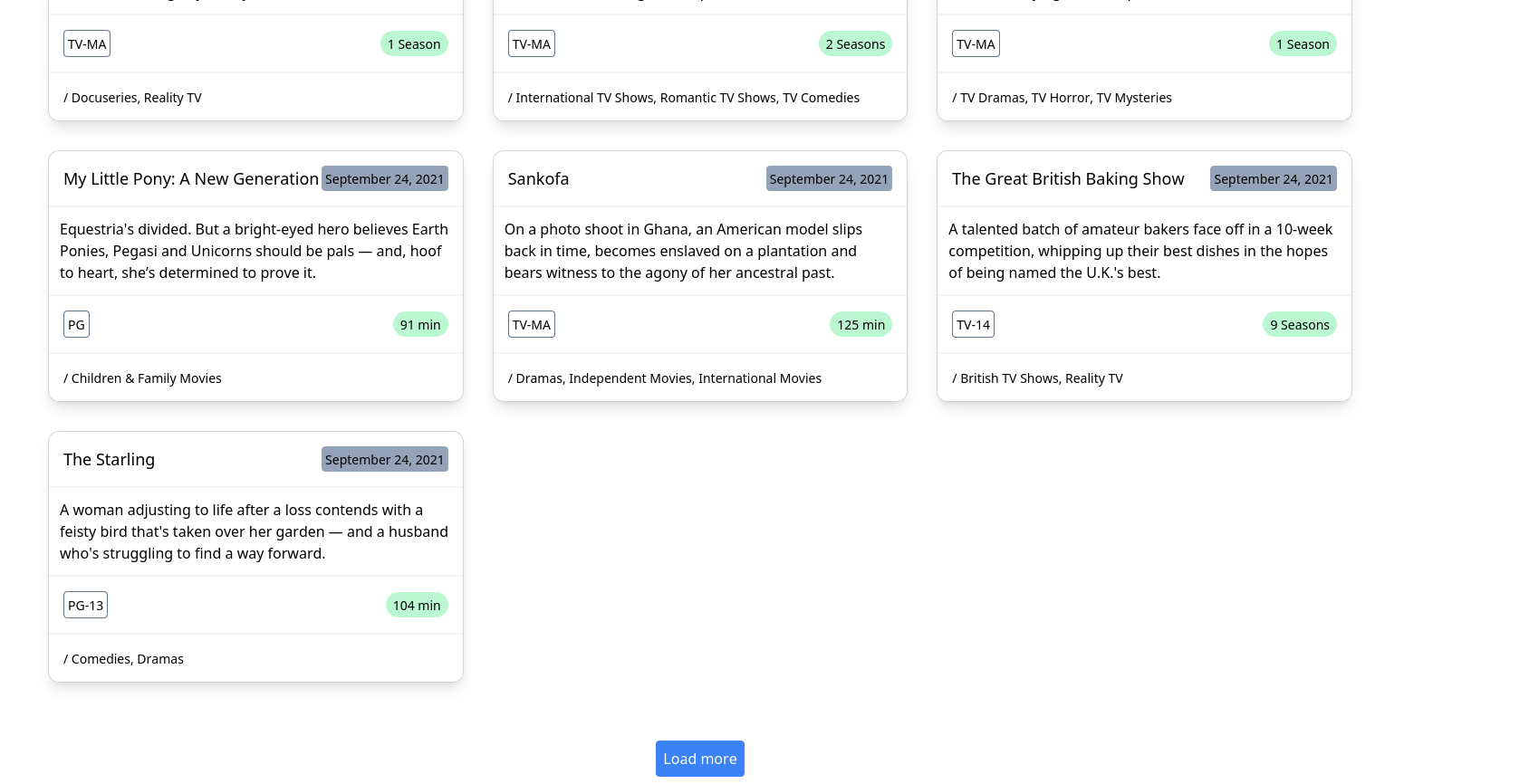Click the date badge on Great British Baking Show
The height and width of the screenshot is (784, 1529).
(1274, 178)
